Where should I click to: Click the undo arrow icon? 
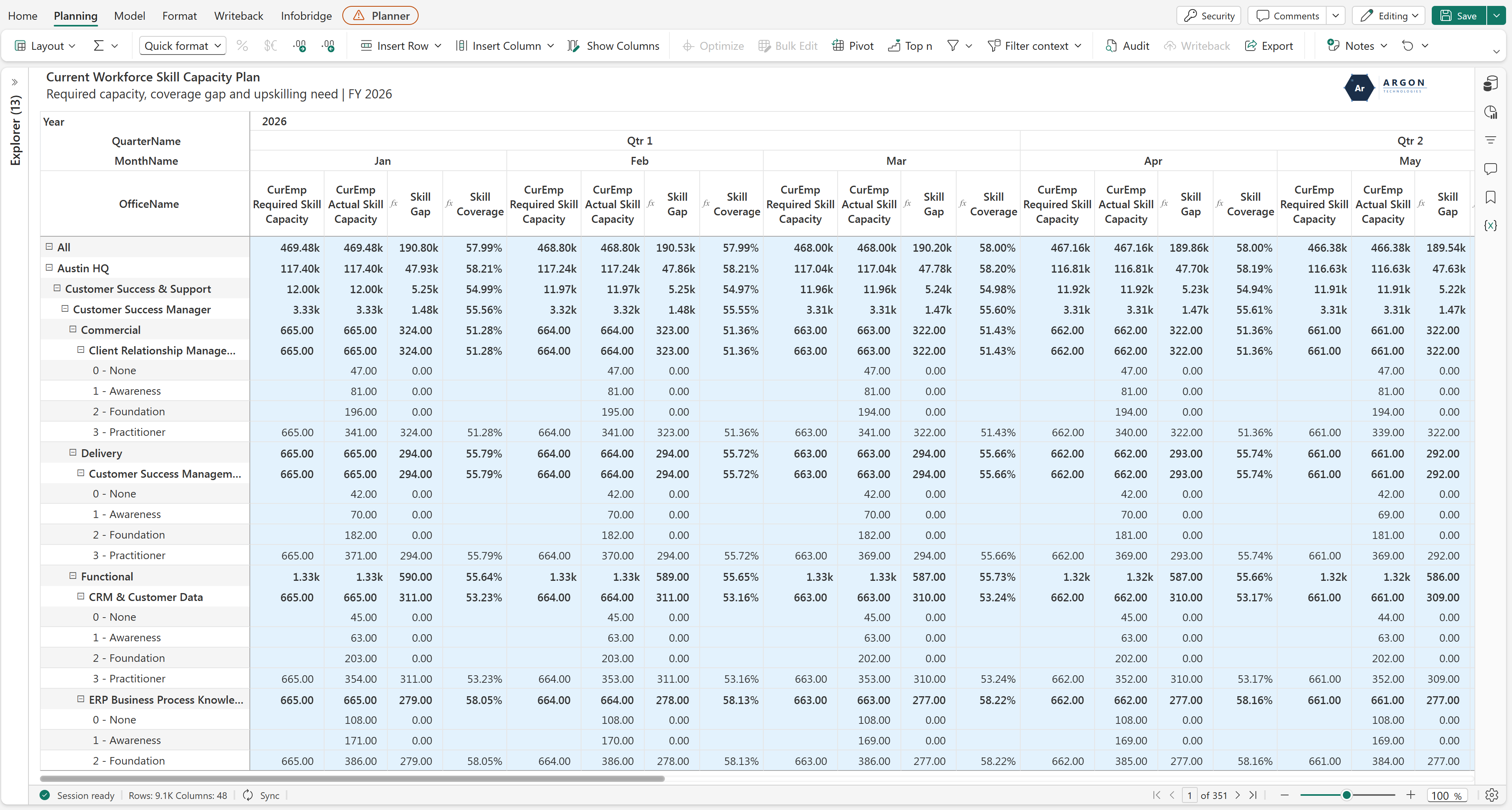pos(1408,46)
